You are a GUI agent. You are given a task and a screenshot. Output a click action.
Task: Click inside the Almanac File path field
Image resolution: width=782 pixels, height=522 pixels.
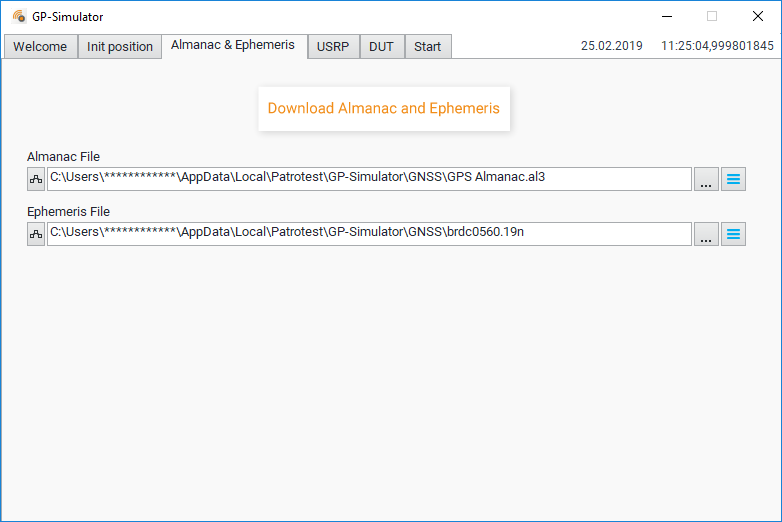point(369,179)
